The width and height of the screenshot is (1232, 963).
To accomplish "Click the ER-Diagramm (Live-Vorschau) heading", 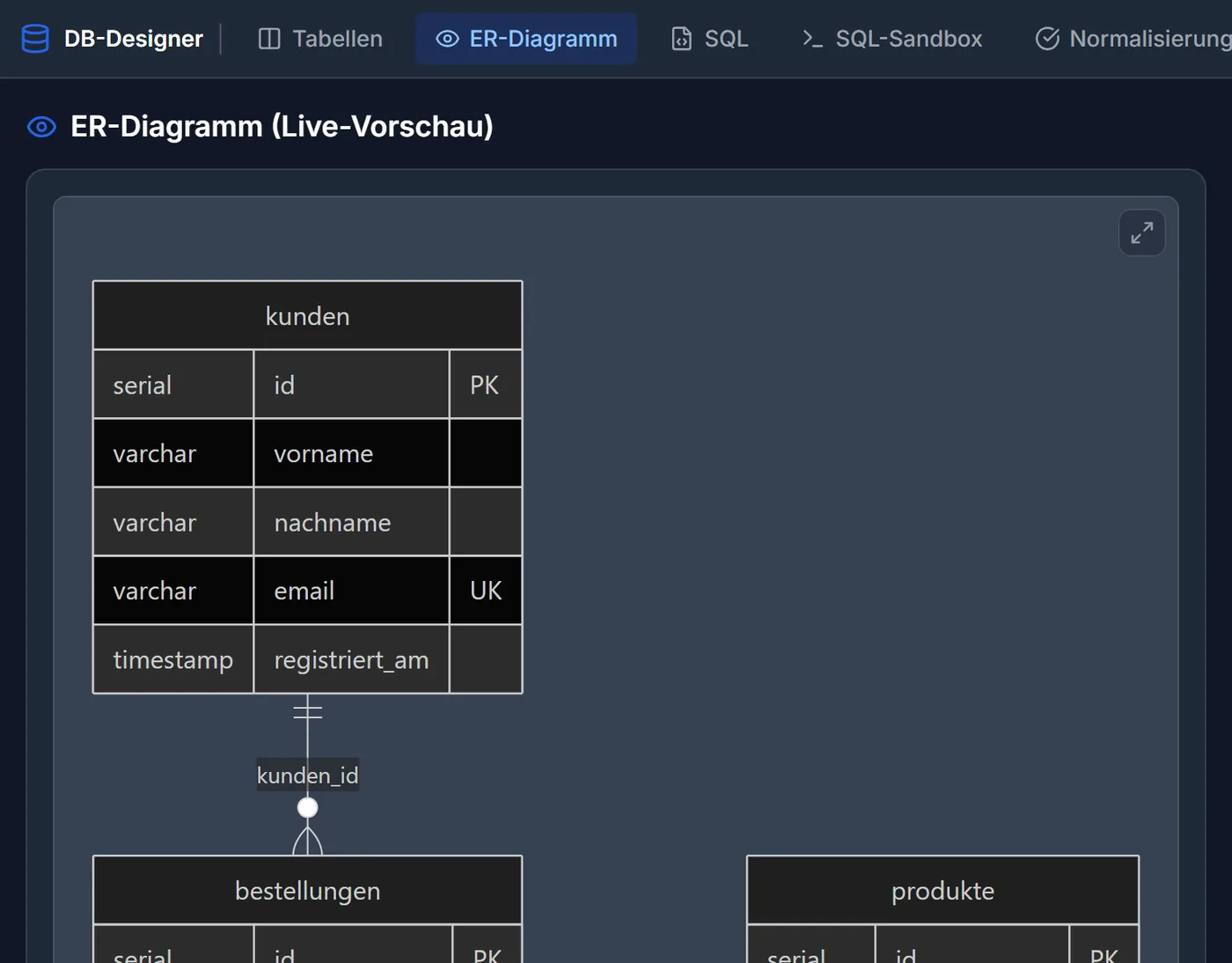I will coord(282,127).
